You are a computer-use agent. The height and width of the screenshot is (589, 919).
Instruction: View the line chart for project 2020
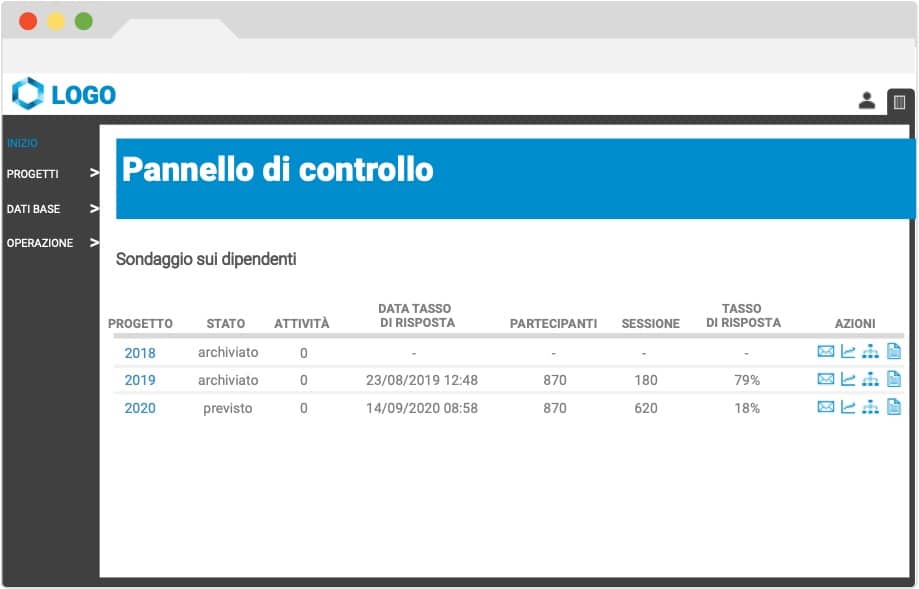847,406
